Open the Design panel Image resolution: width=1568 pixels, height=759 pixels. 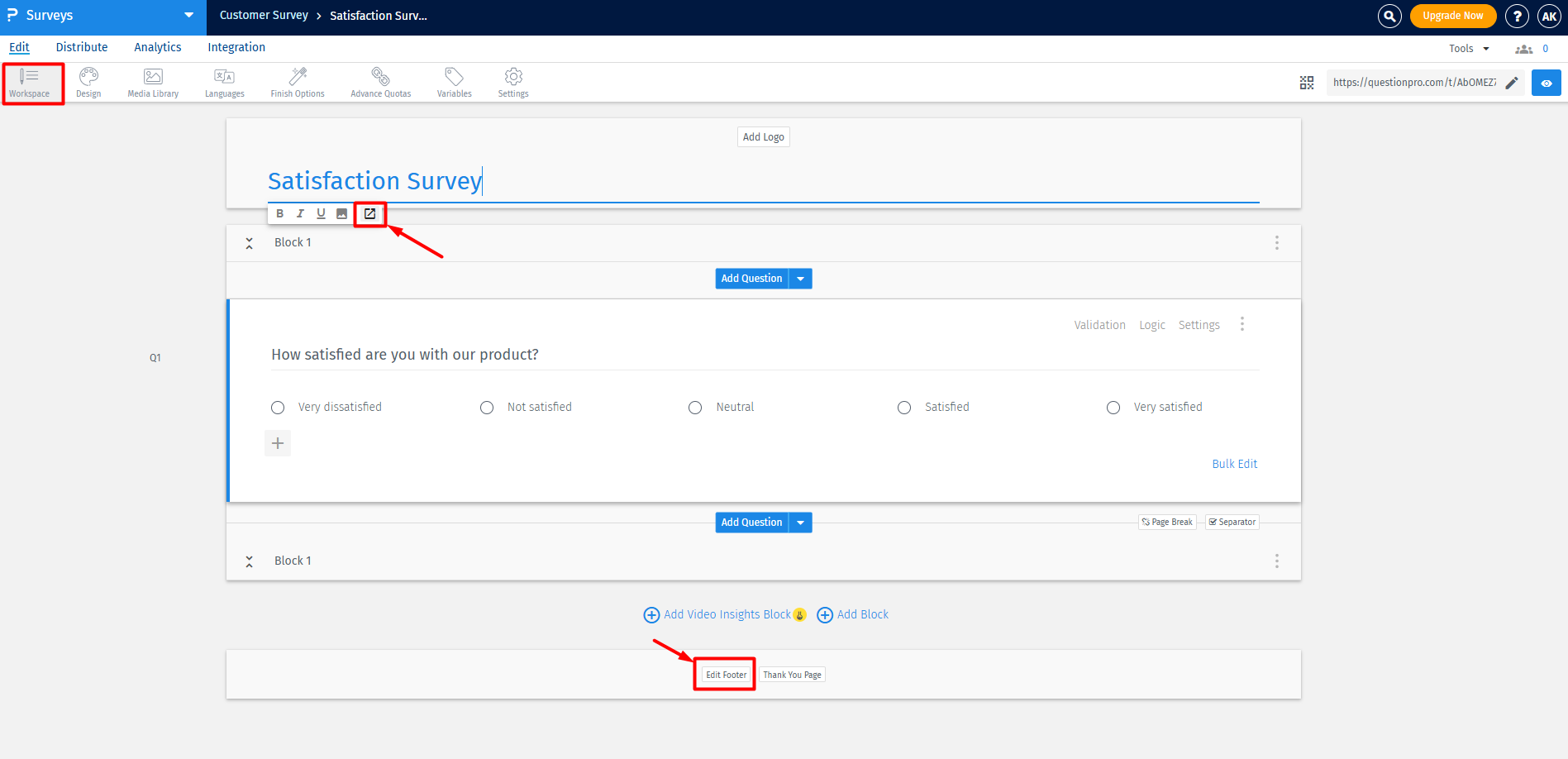pyautogui.click(x=88, y=82)
